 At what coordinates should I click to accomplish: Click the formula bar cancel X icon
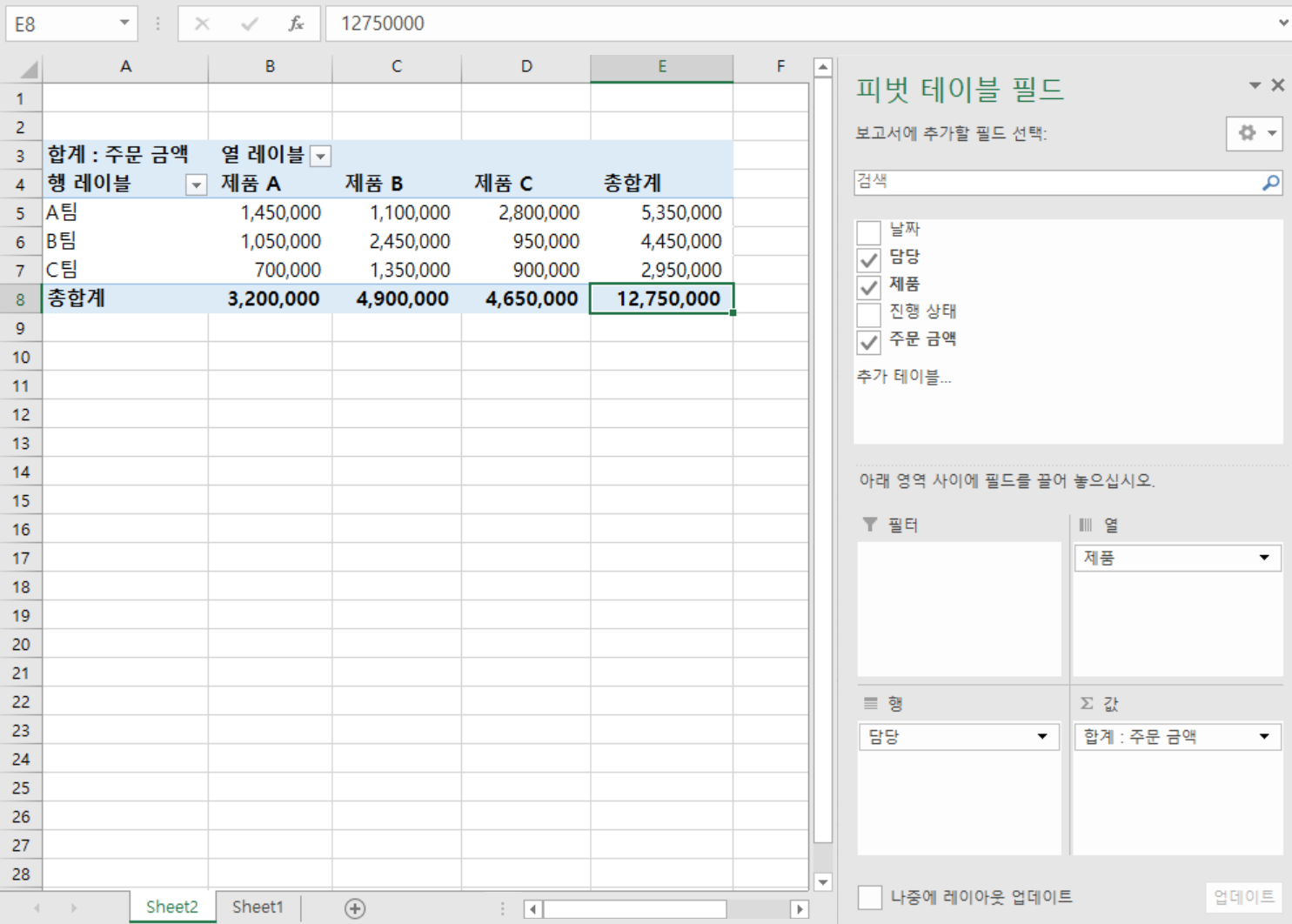(x=202, y=23)
